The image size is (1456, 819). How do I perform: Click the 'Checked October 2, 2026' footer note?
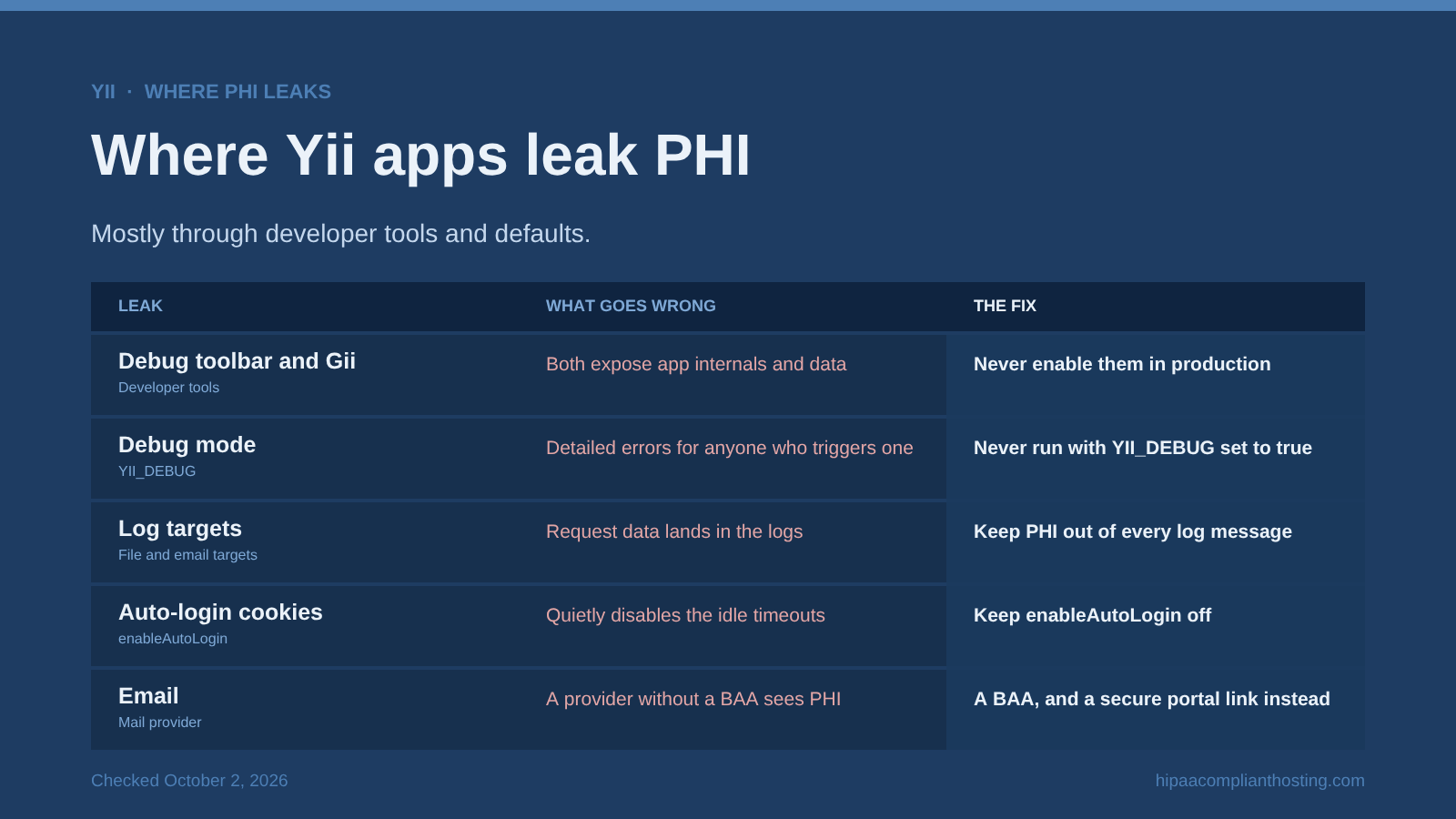pyautogui.click(x=189, y=781)
